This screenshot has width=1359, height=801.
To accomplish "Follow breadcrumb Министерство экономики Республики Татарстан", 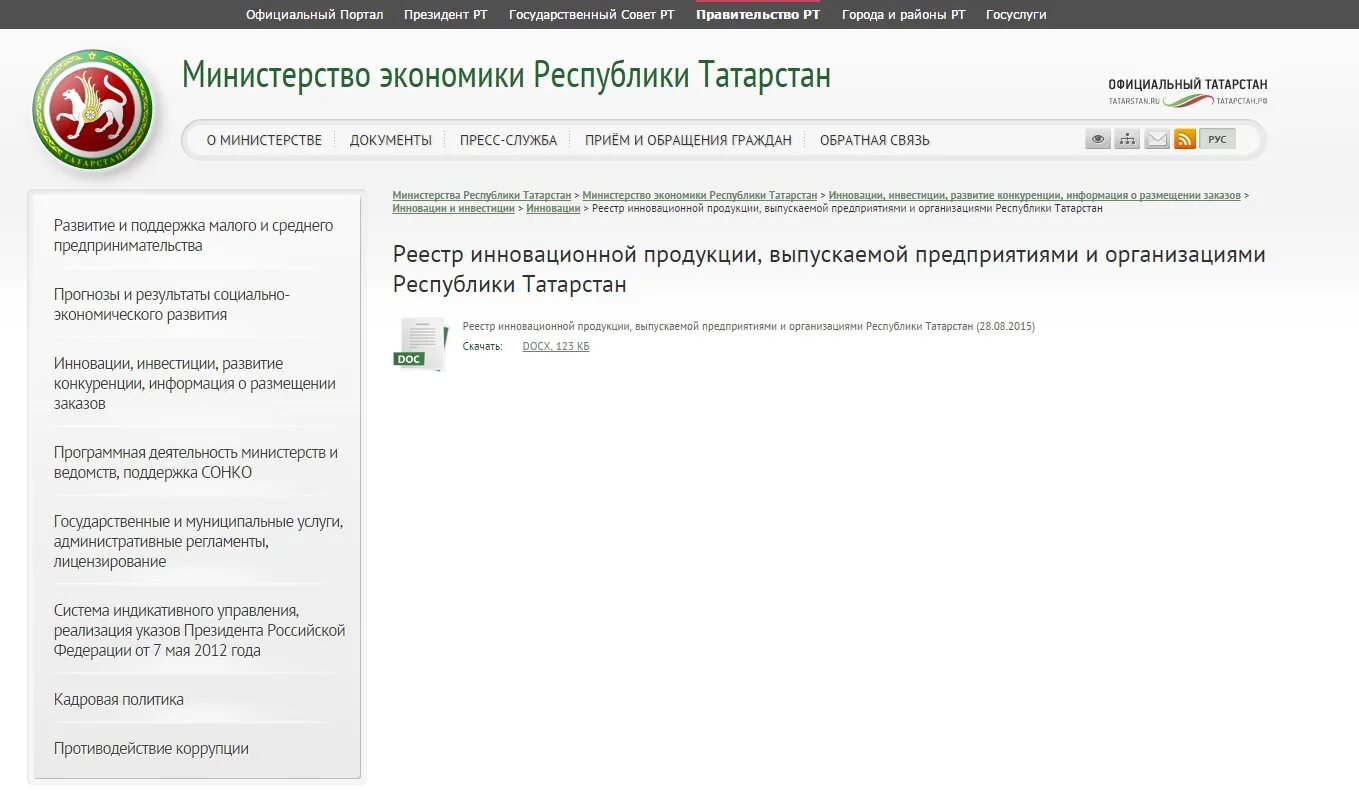I will click(x=700, y=195).
